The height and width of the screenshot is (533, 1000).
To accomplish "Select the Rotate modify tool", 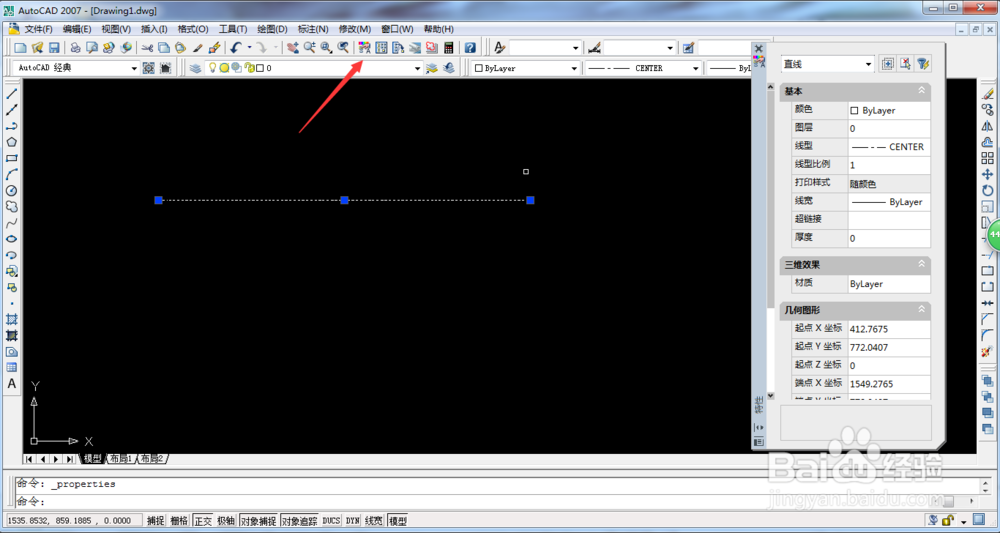I will click(x=987, y=191).
